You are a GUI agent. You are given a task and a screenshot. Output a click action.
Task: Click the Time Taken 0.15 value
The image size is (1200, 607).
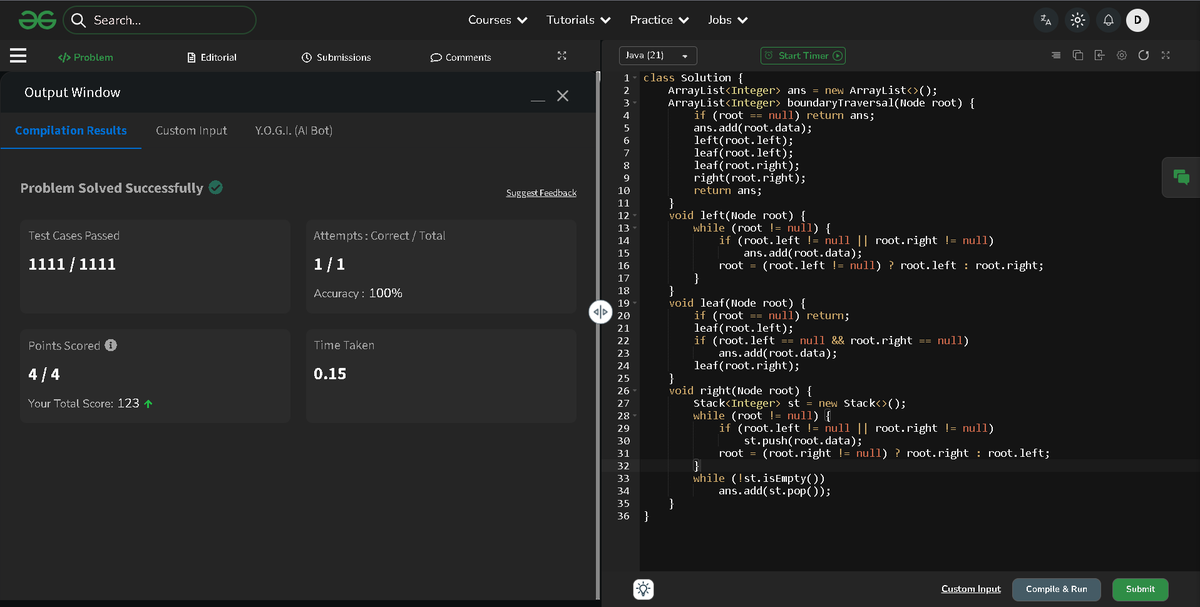point(330,374)
